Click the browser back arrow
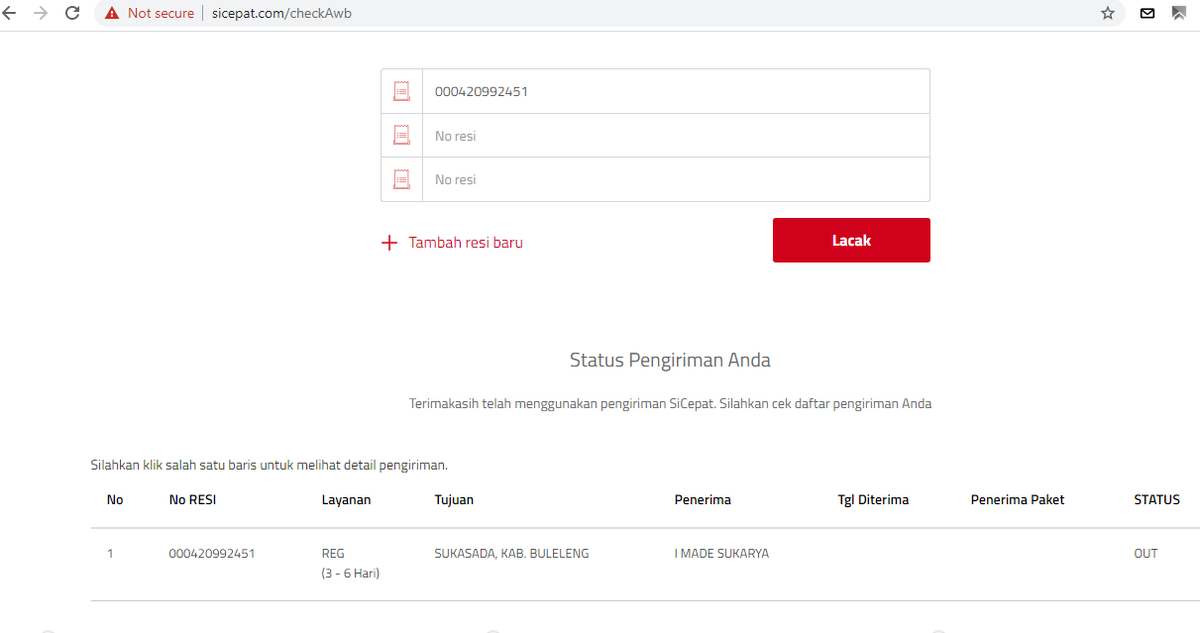1200x633 pixels. click(x=10, y=13)
